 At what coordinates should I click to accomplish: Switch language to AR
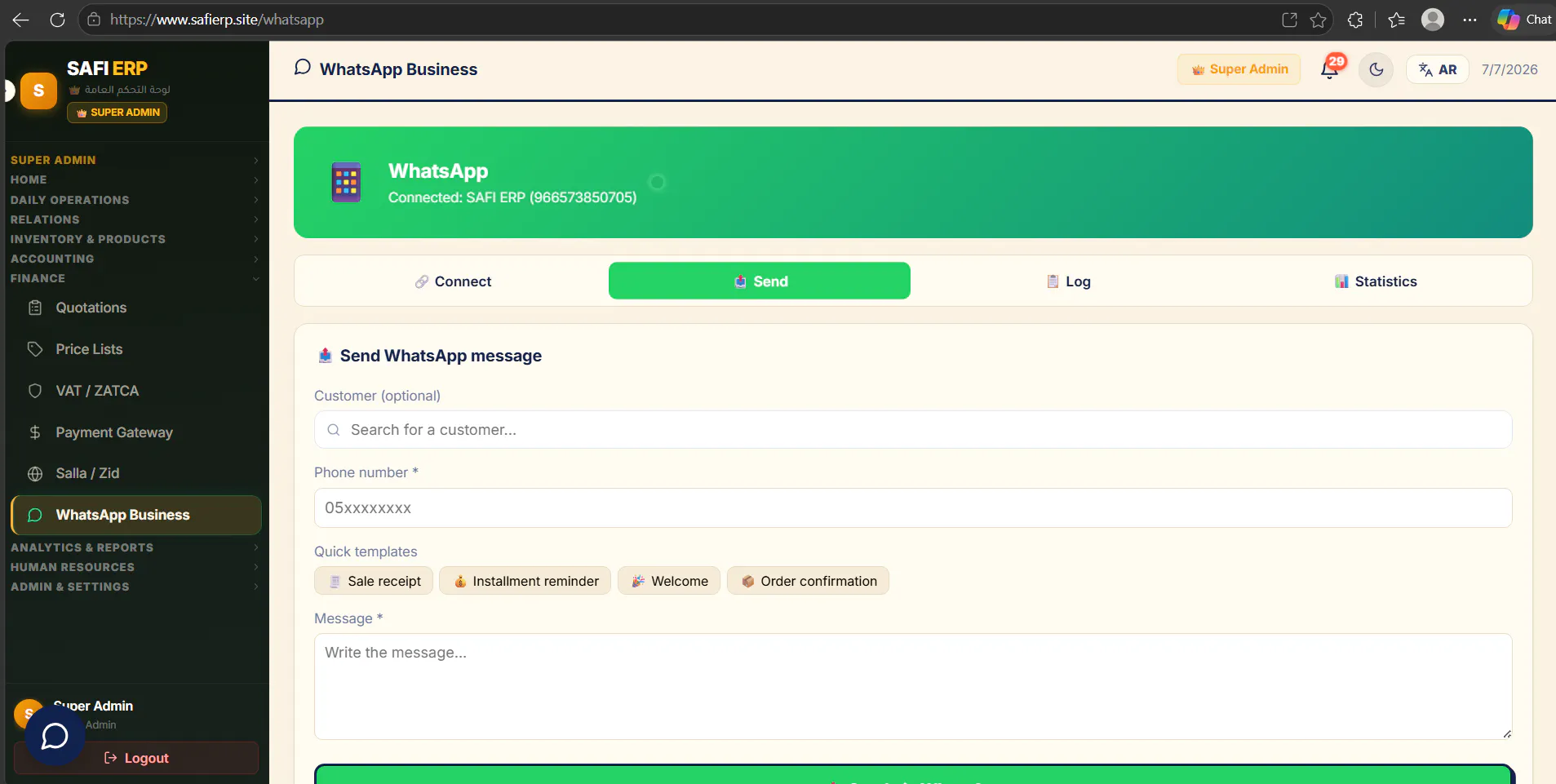1438,69
